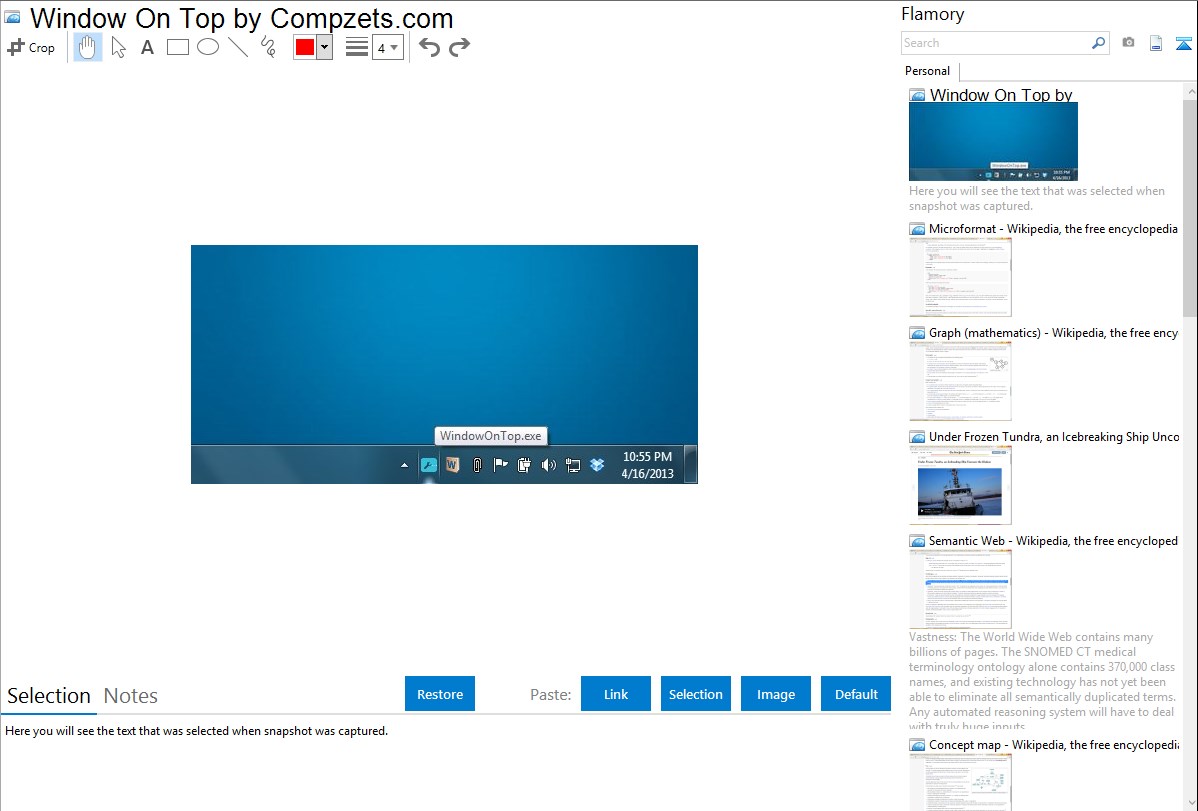
Task: Click the collapse panel icon at top right
Action: (1183, 43)
